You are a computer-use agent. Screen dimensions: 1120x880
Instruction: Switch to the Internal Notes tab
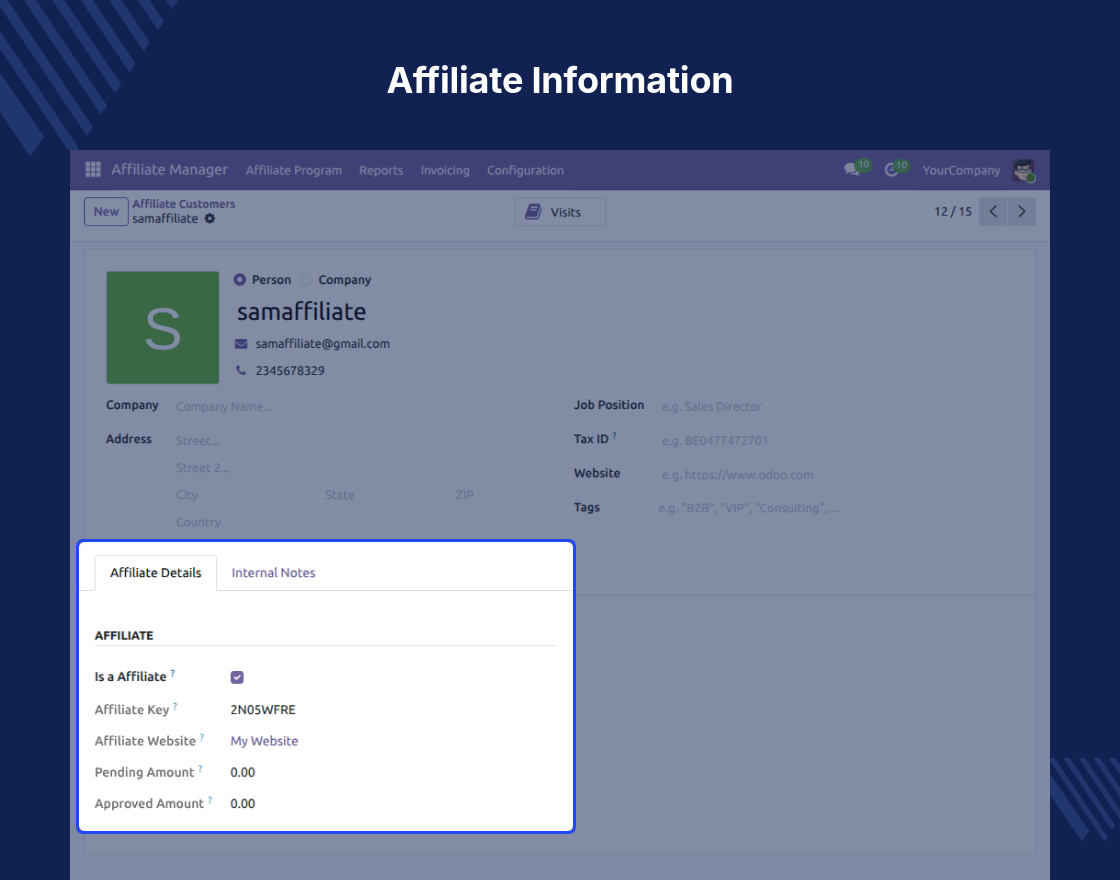coord(273,573)
